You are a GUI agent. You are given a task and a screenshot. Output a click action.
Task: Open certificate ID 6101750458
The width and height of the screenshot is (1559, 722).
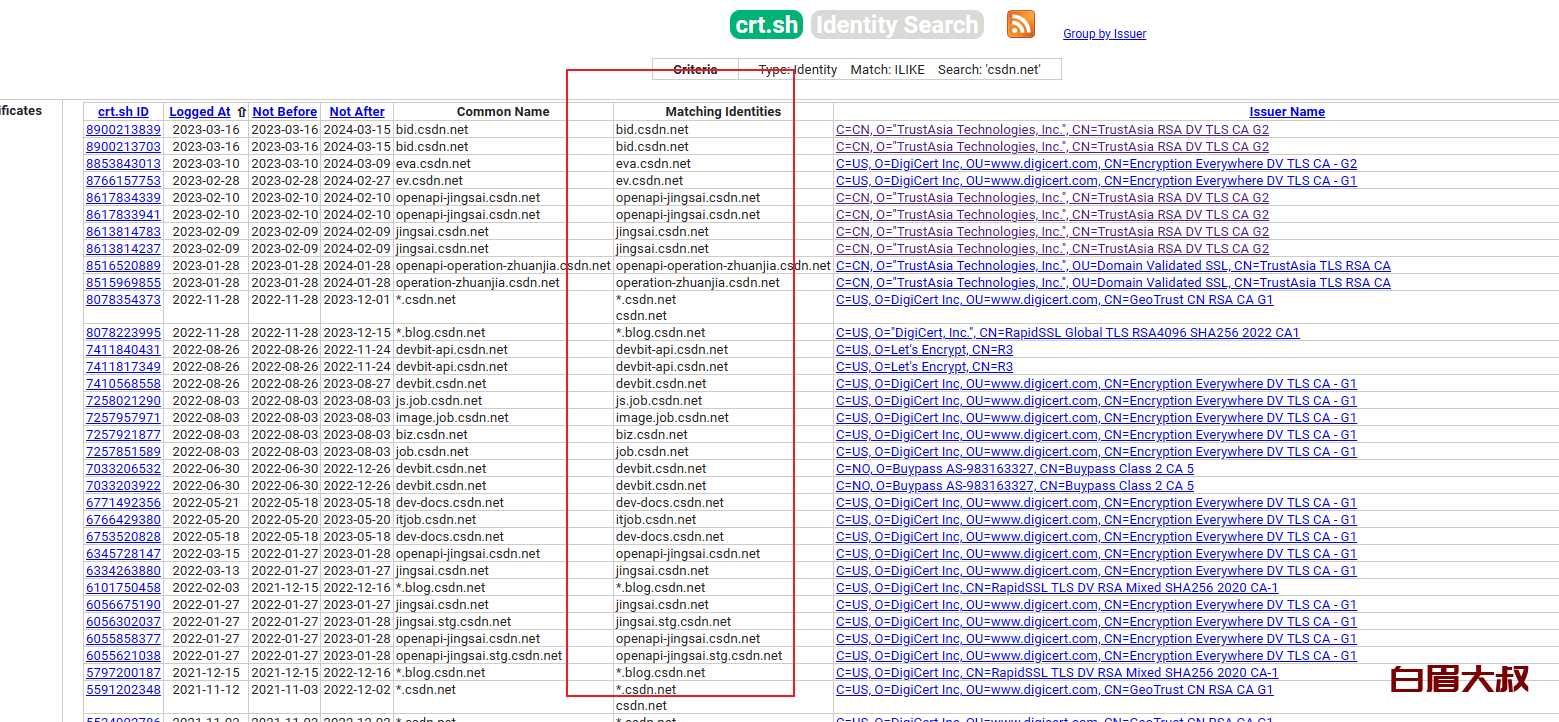coord(123,588)
